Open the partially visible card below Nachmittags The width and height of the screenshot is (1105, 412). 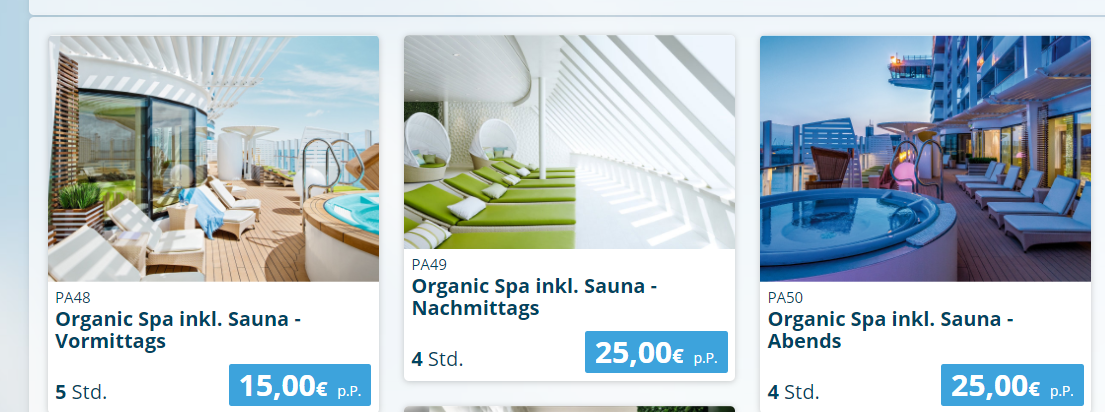(x=569, y=409)
